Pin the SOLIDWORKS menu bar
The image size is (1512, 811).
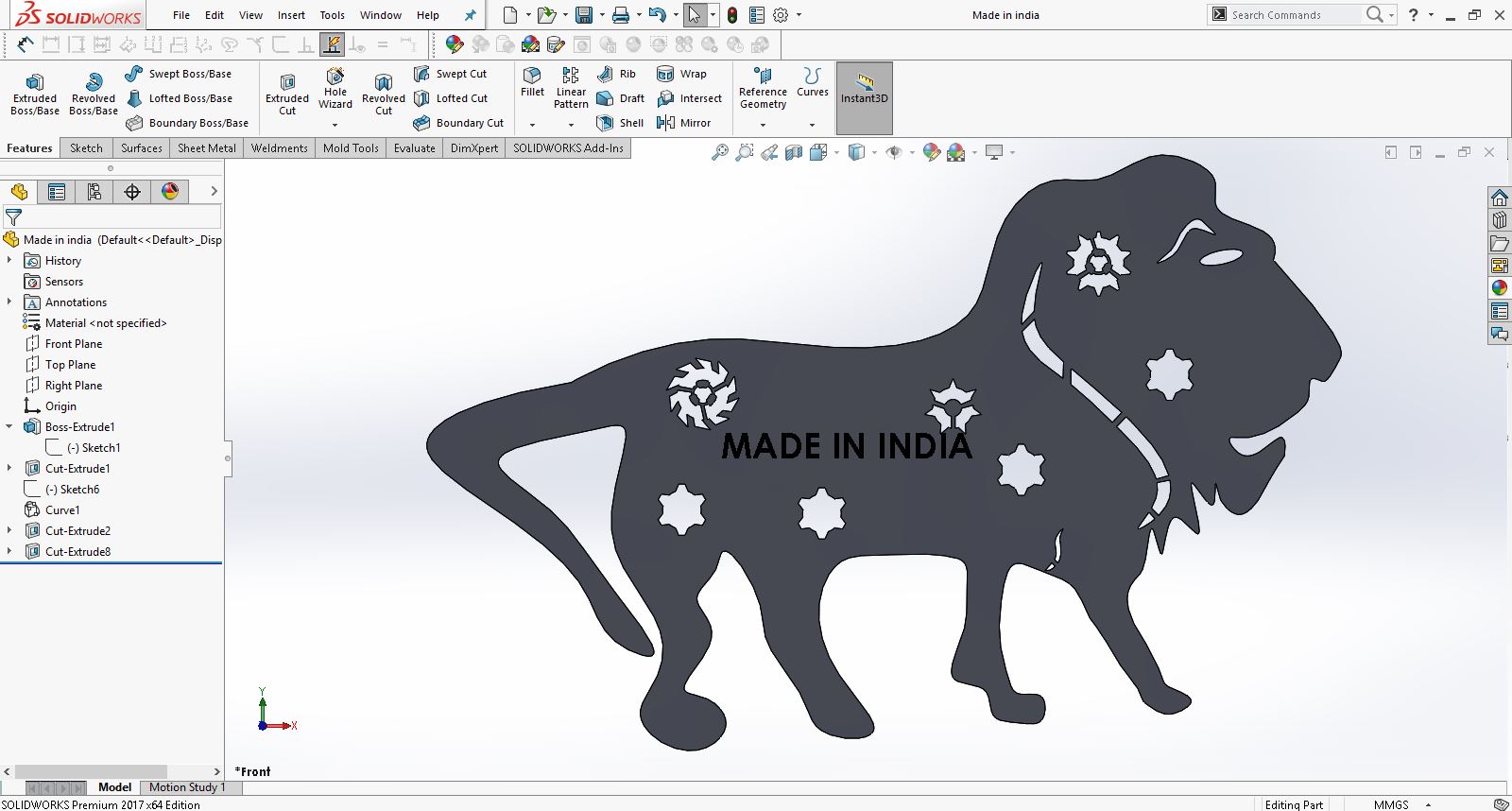tap(471, 15)
